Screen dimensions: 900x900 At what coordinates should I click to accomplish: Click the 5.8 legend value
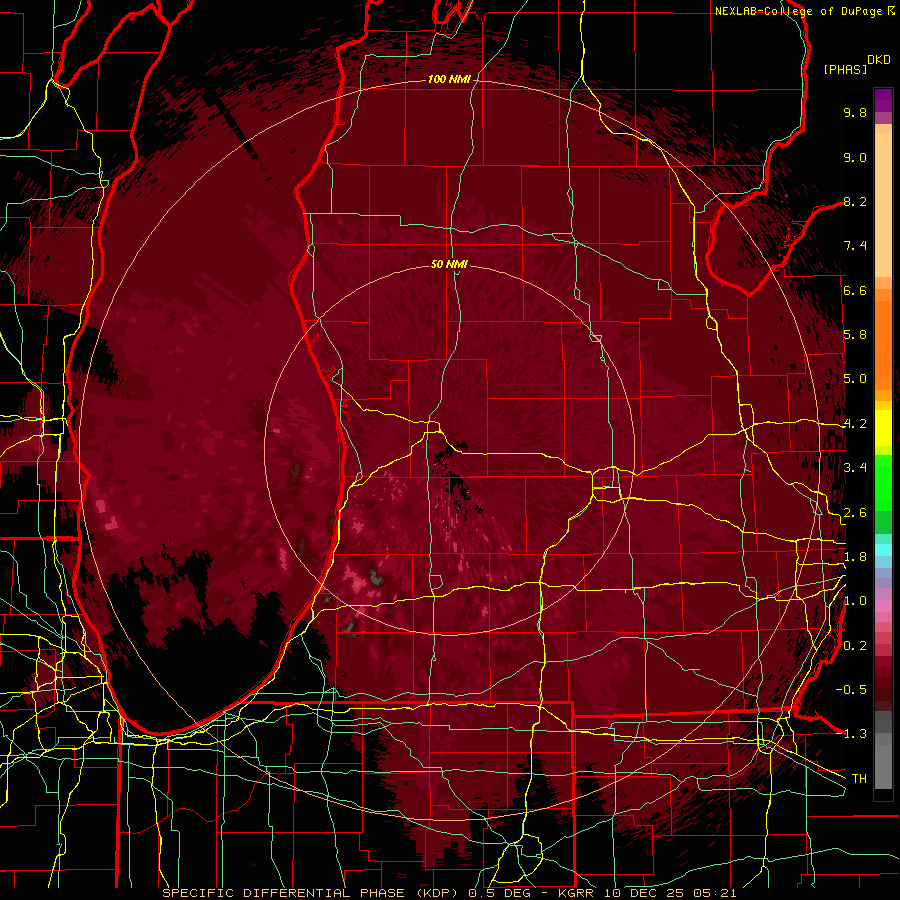pos(855,335)
